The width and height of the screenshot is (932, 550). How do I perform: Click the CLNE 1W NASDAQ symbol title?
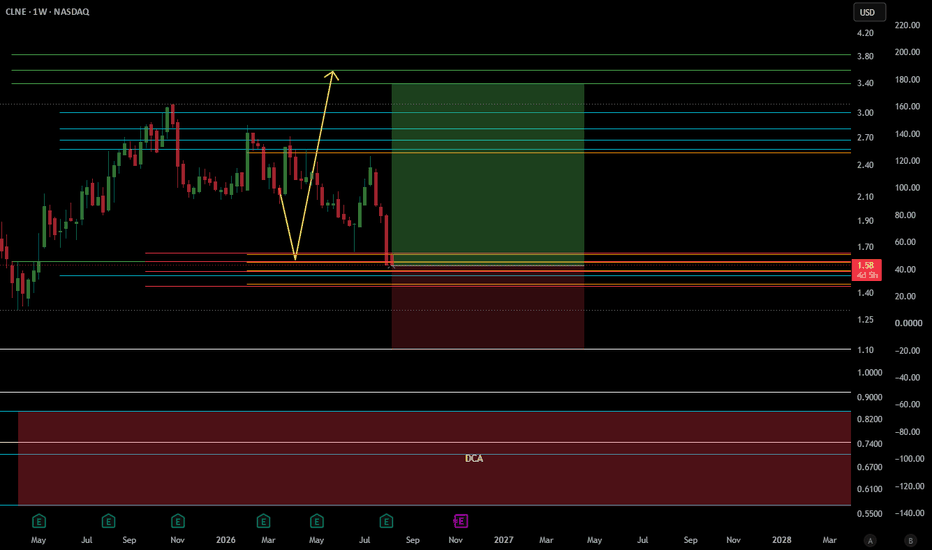(48, 12)
